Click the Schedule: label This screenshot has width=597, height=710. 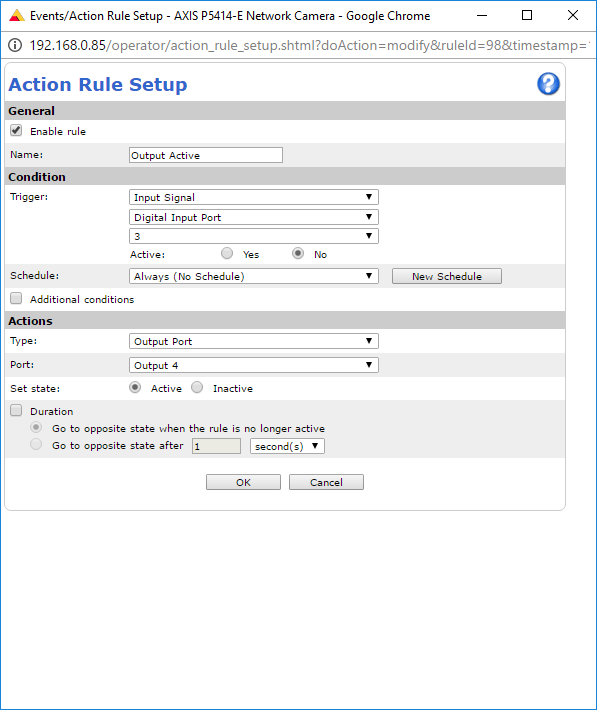click(x=34, y=275)
